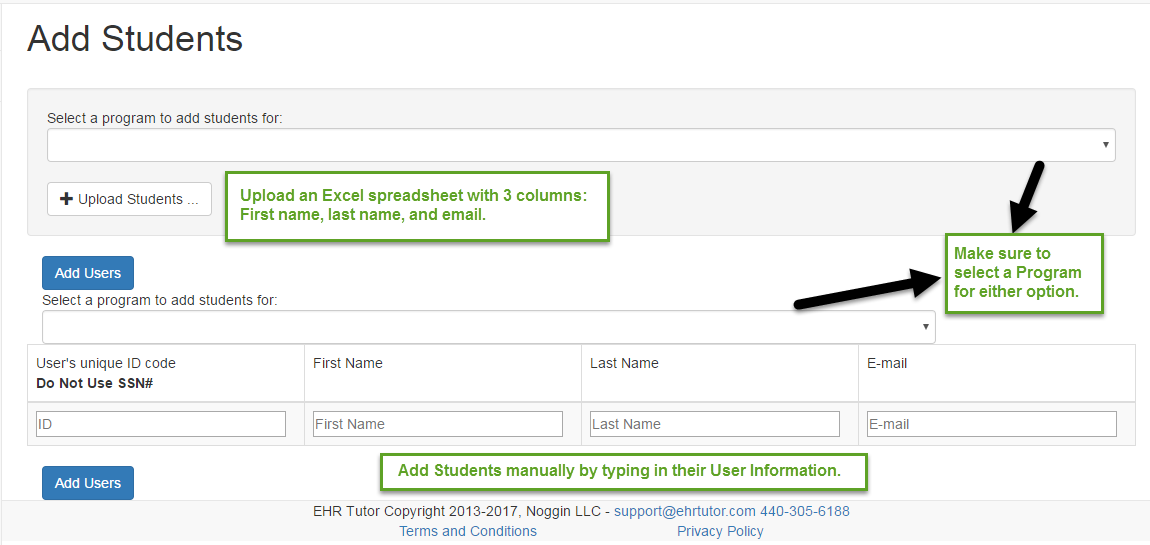Click the User's unique ID code column header

pyautogui.click(x=106, y=363)
